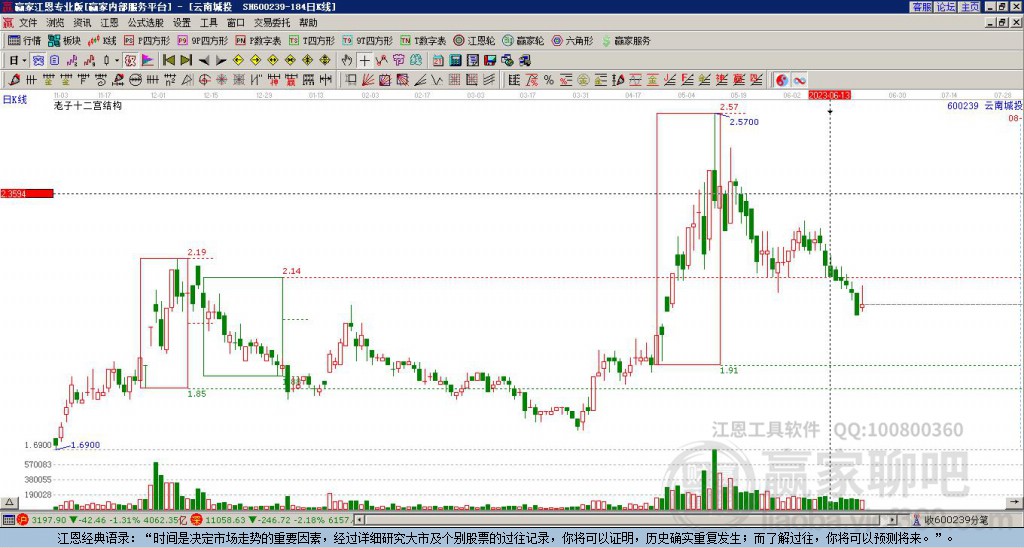
Task: Click the 日K线 chart label
Action: point(15,100)
